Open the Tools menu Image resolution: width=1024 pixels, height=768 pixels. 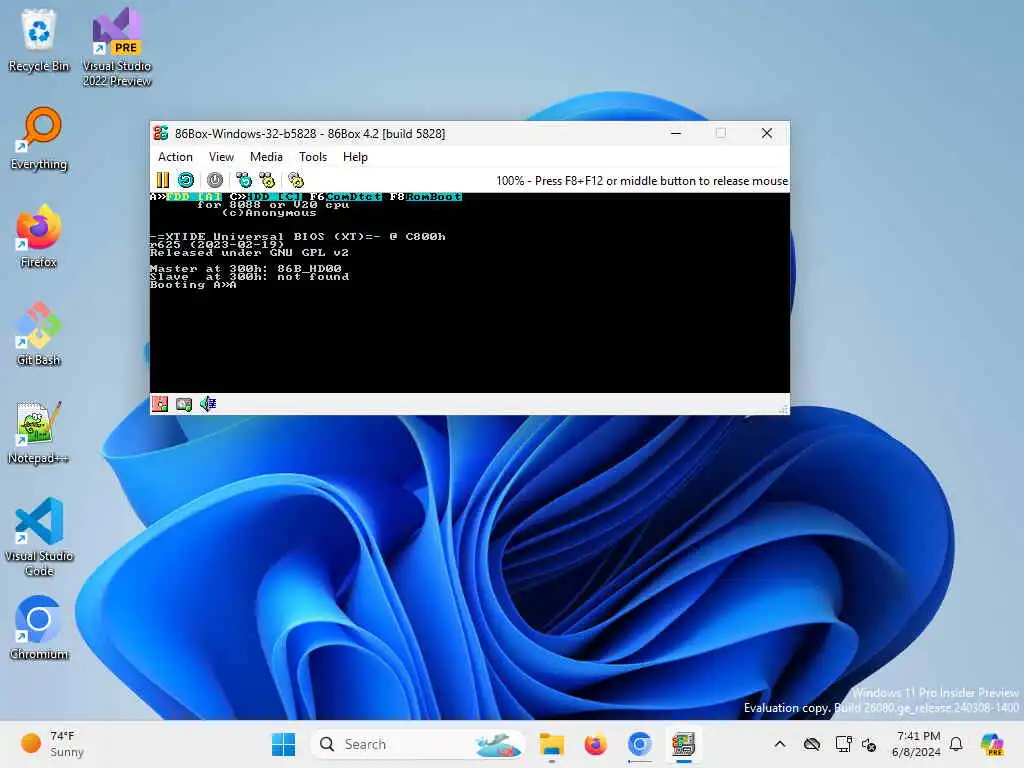click(313, 157)
